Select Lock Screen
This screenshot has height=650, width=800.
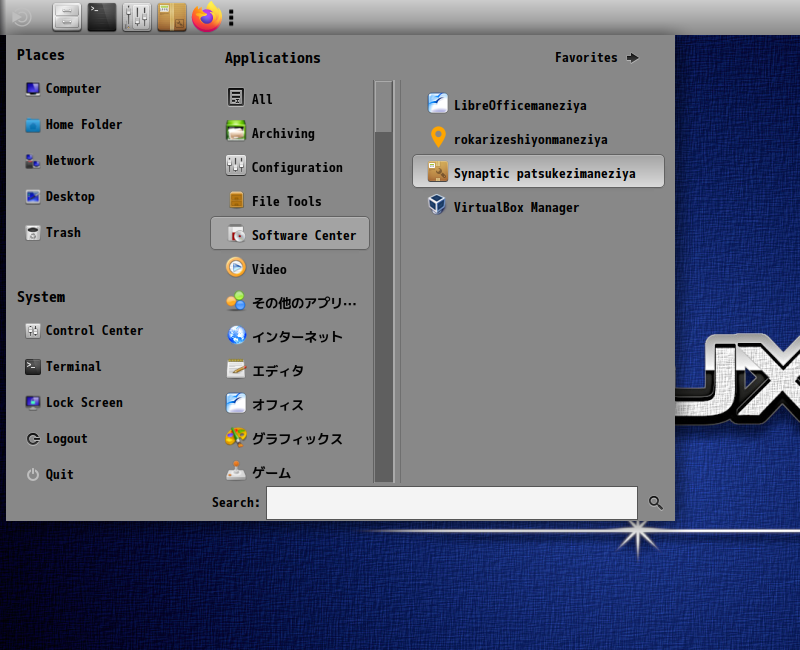(x=74, y=403)
